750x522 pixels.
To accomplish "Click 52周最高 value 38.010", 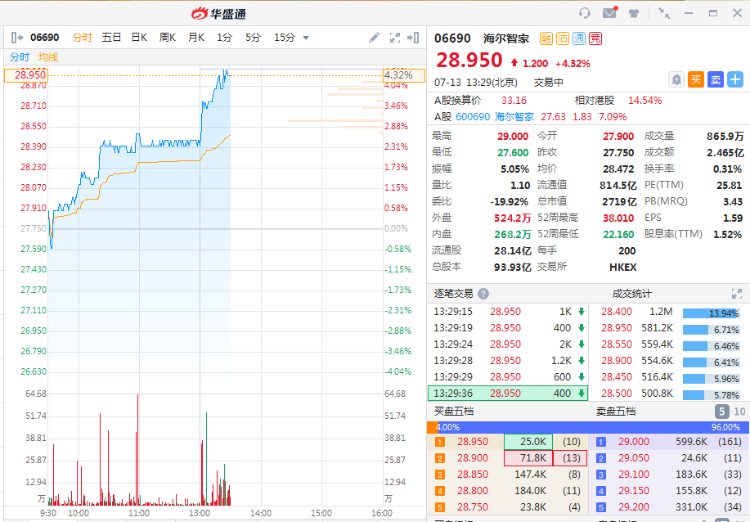I will (x=618, y=218).
